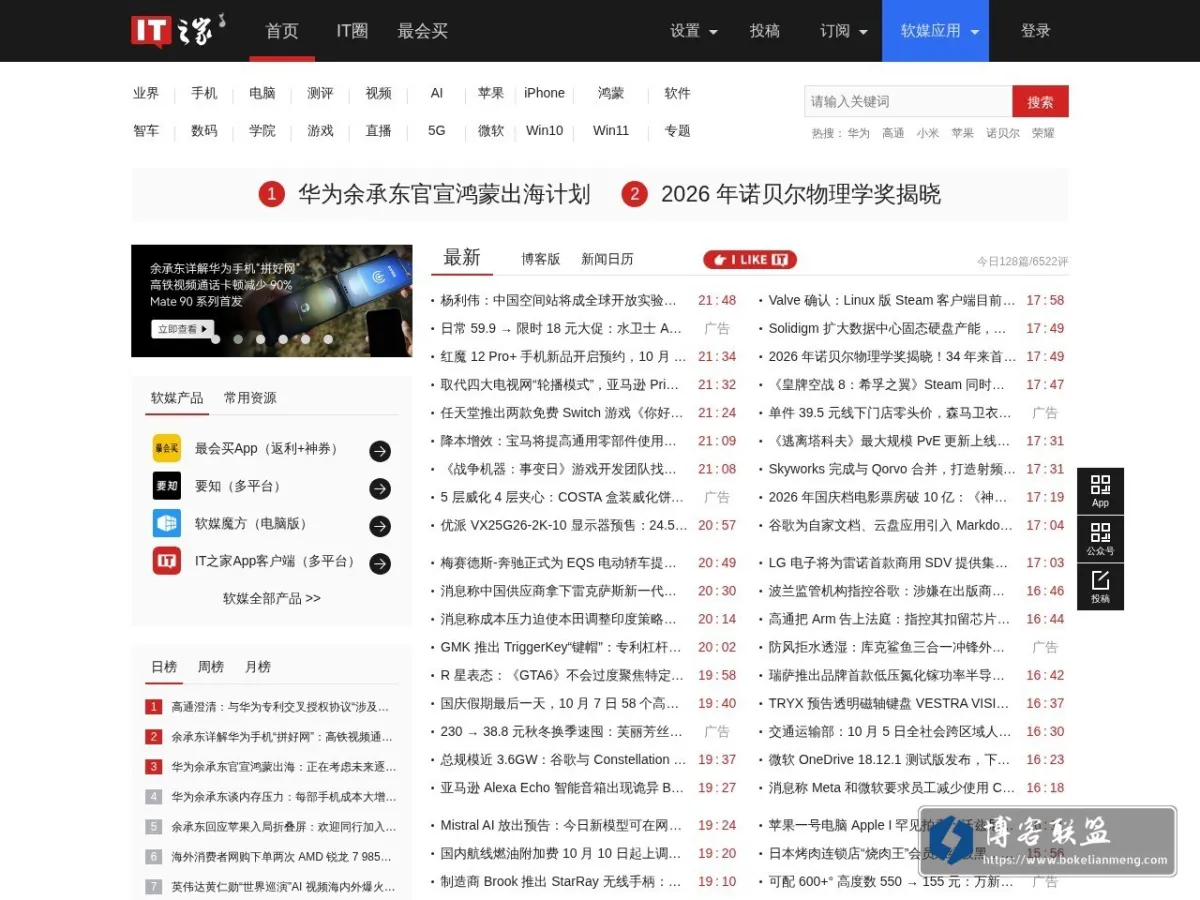
Task: Select the first carousel dot on banner
Action: pyautogui.click(x=215, y=339)
